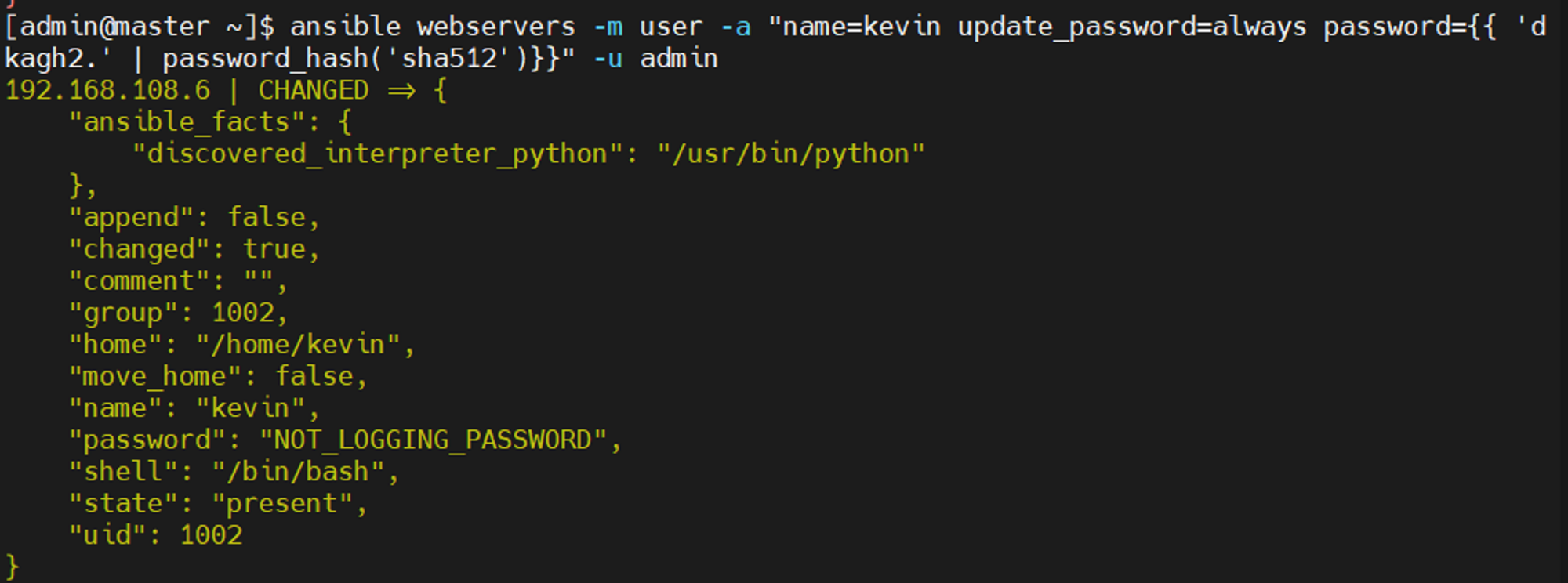Click the [admin@master ~]$ shell prompt
The width and height of the screenshot is (1568, 583).
click(x=140, y=27)
